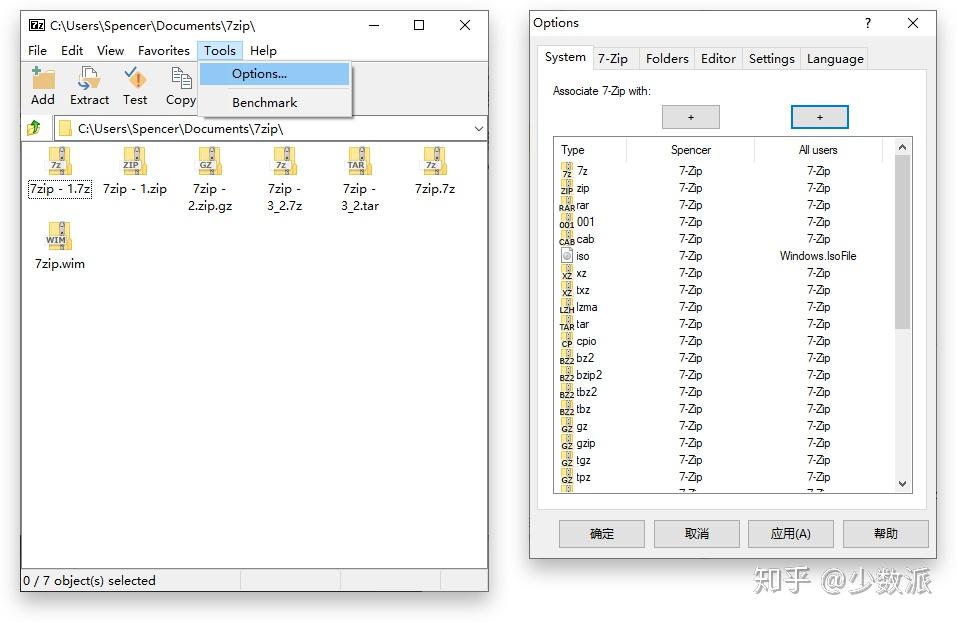Click the Copy toolbar icon
This screenshot has height=622, width=957.
[181, 79]
